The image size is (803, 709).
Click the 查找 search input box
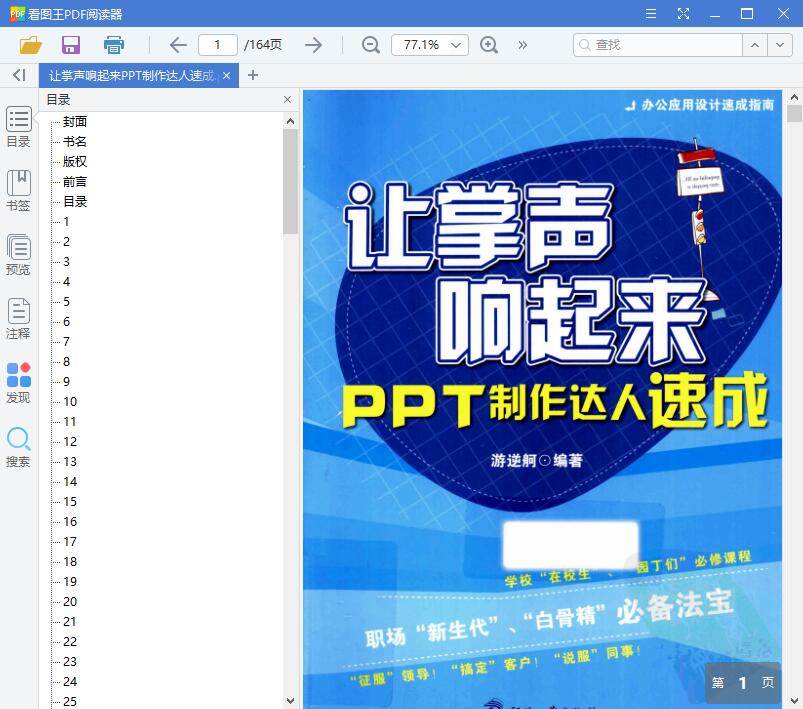(x=658, y=45)
